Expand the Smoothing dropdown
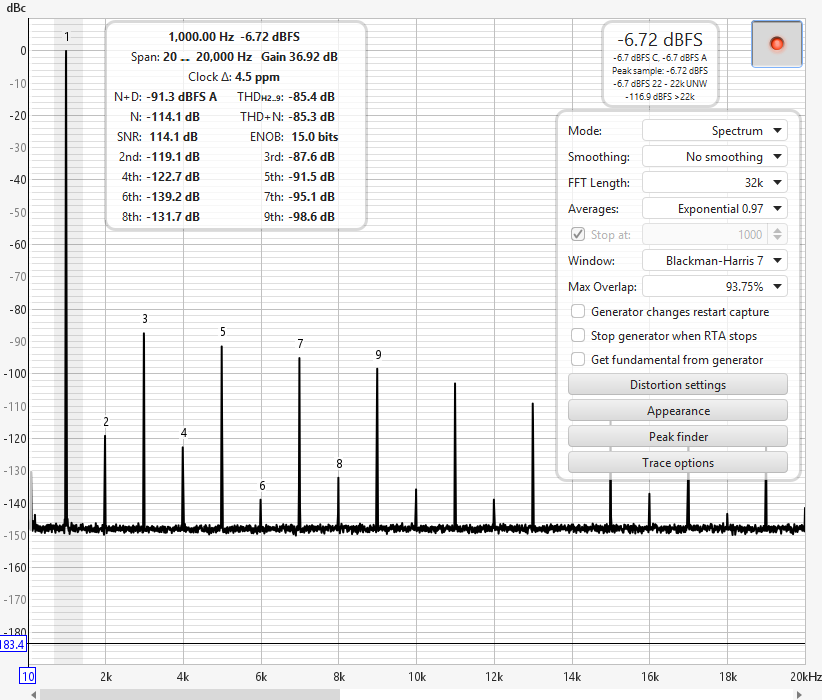Viewport: 822px width, 700px height. pos(715,156)
